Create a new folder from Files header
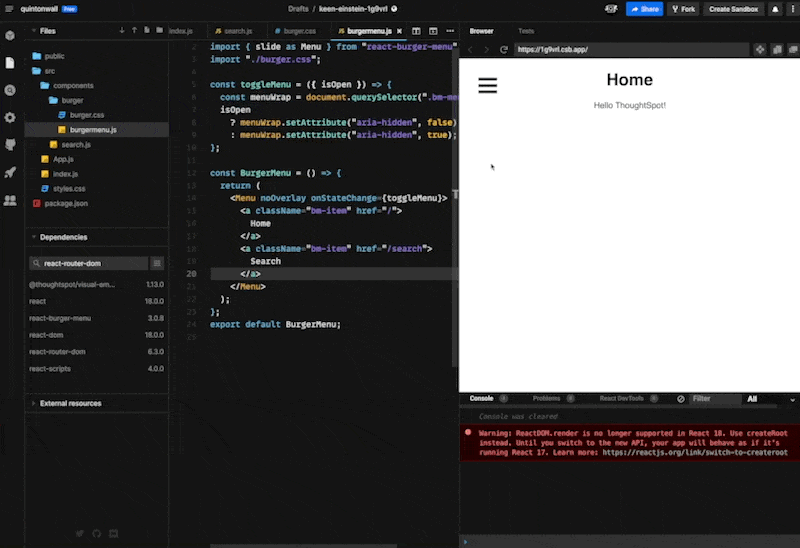The width and height of the screenshot is (800, 548). [x=160, y=31]
